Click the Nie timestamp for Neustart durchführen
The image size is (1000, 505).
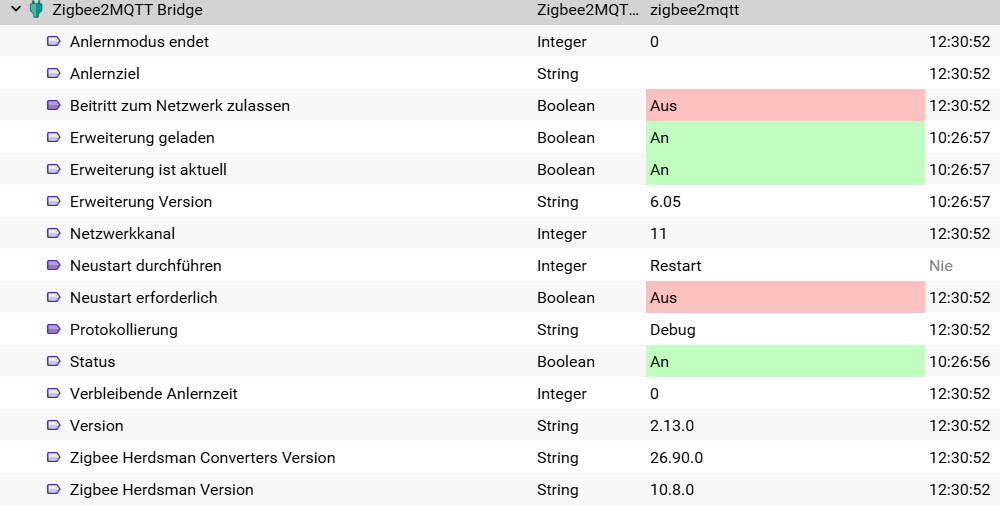(x=941, y=265)
